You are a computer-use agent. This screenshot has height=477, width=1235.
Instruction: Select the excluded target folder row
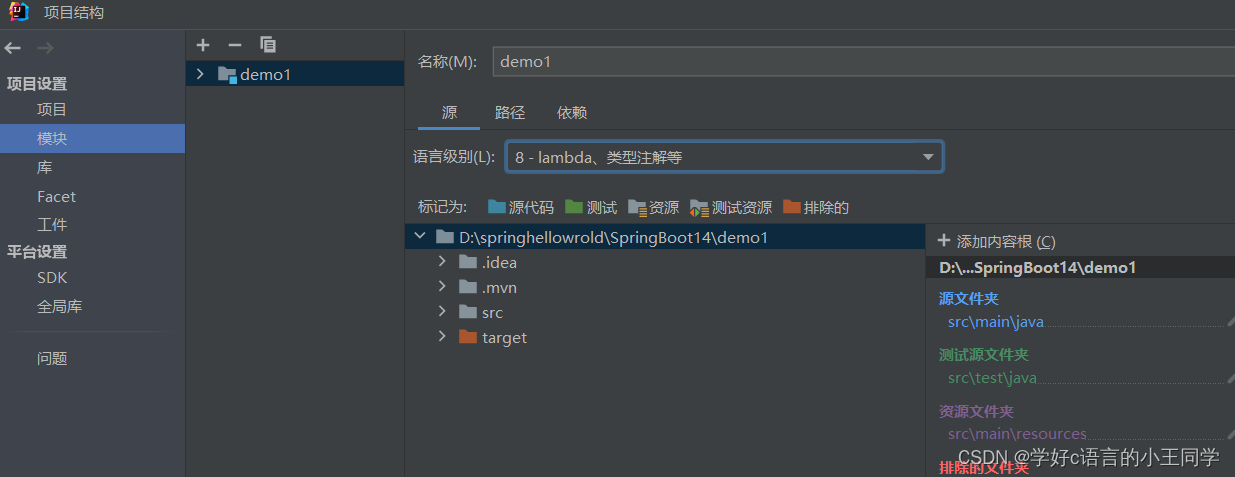click(665, 337)
